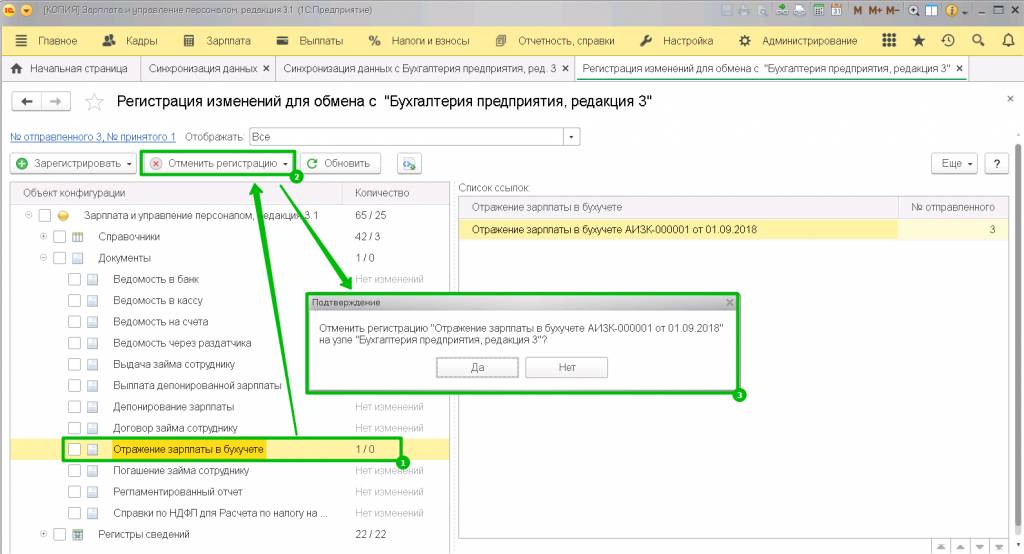The height and width of the screenshot is (554, 1024).
Task: Open the Администрирование menu
Action: point(798,41)
